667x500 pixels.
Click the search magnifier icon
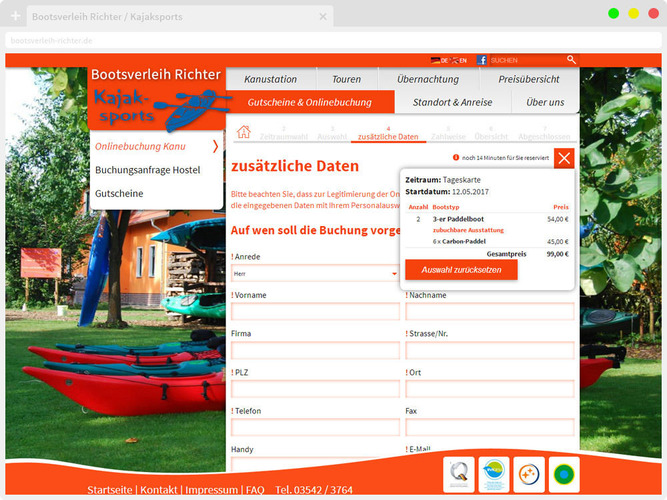tap(571, 60)
